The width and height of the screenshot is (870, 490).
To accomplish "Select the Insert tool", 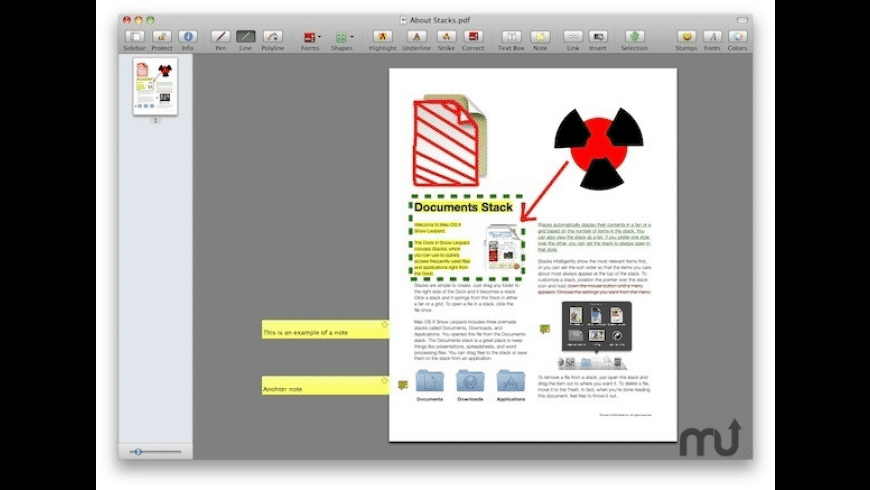I will [598, 37].
